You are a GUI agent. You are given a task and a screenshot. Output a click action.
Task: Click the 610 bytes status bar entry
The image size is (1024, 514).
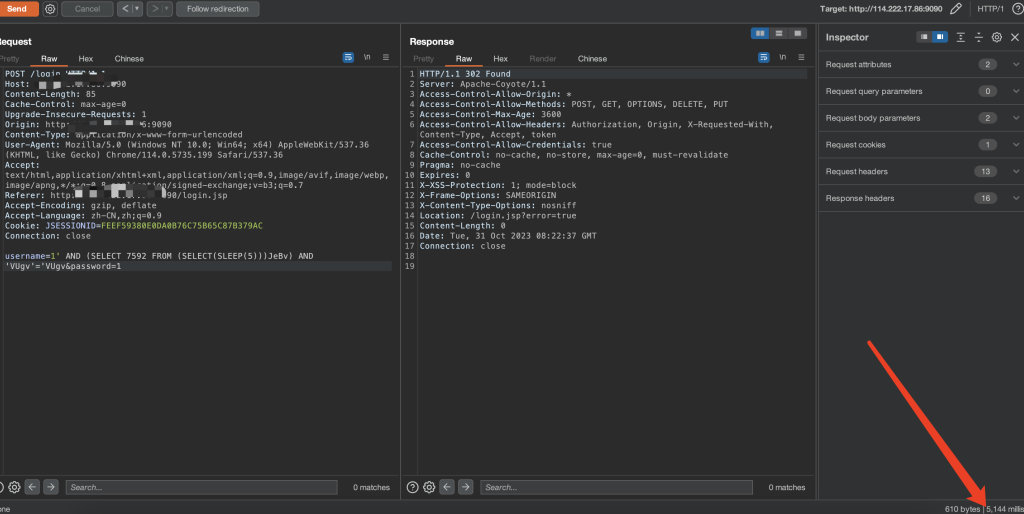(x=962, y=509)
